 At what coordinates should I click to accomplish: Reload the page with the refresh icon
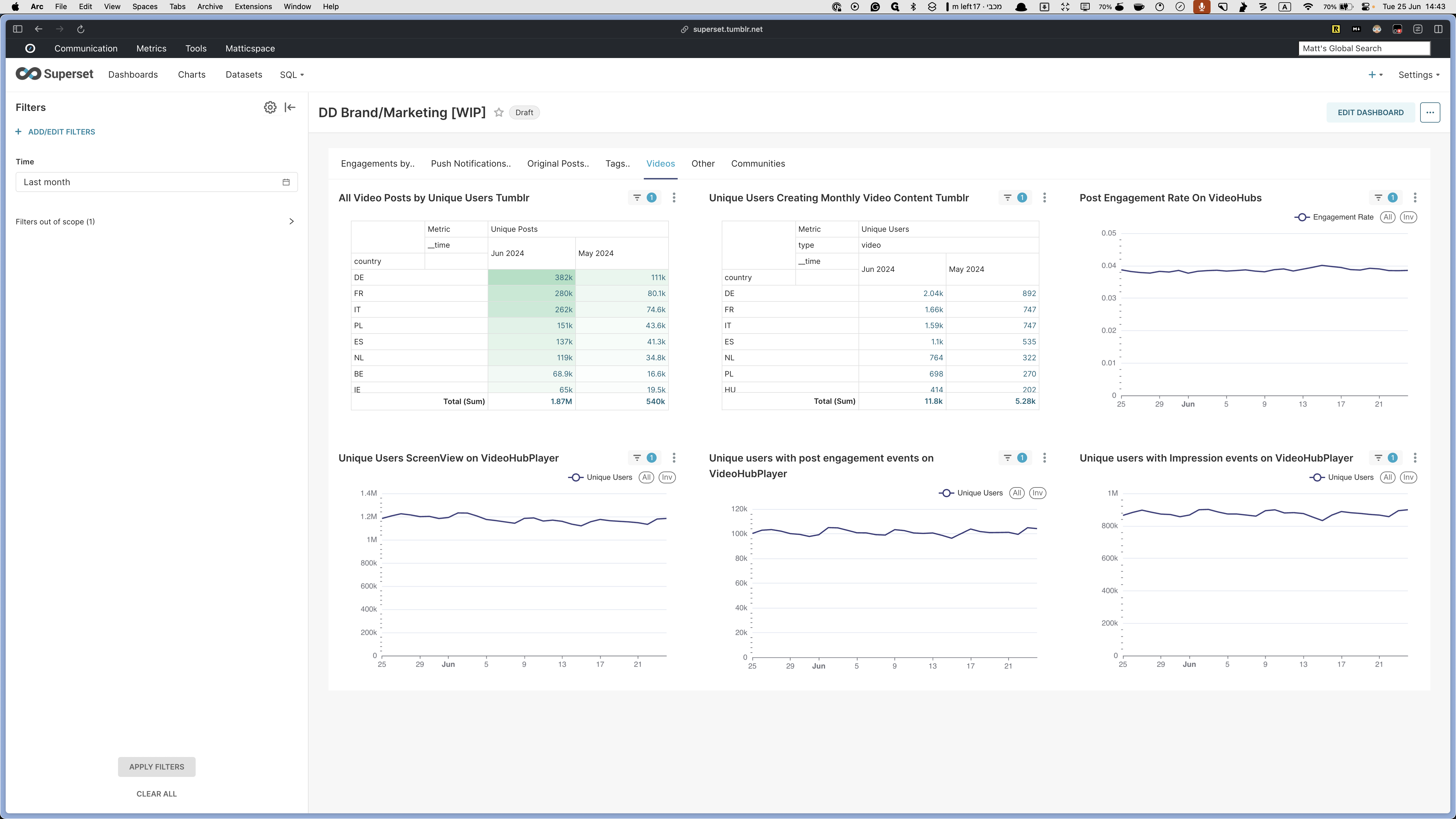click(81, 29)
